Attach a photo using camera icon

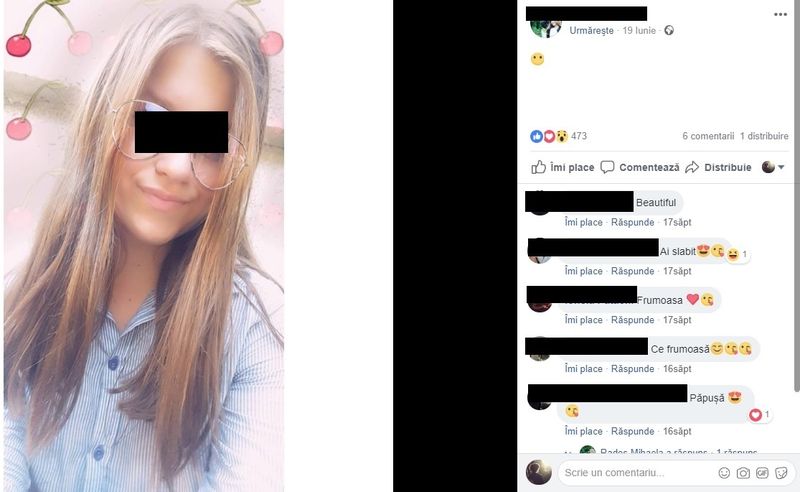tap(743, 473)
